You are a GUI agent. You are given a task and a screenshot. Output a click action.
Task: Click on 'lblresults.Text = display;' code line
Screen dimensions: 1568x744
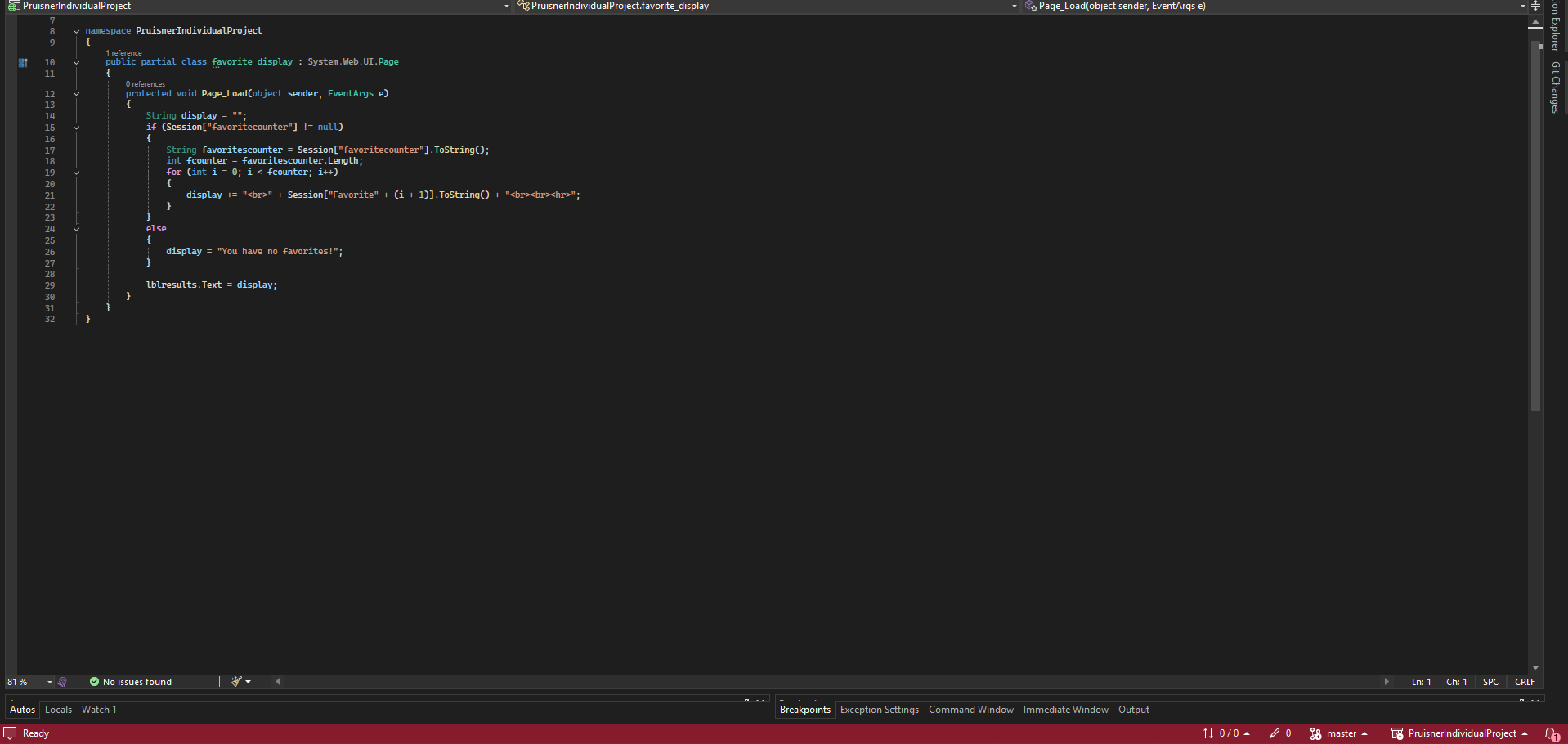point(211,285)
